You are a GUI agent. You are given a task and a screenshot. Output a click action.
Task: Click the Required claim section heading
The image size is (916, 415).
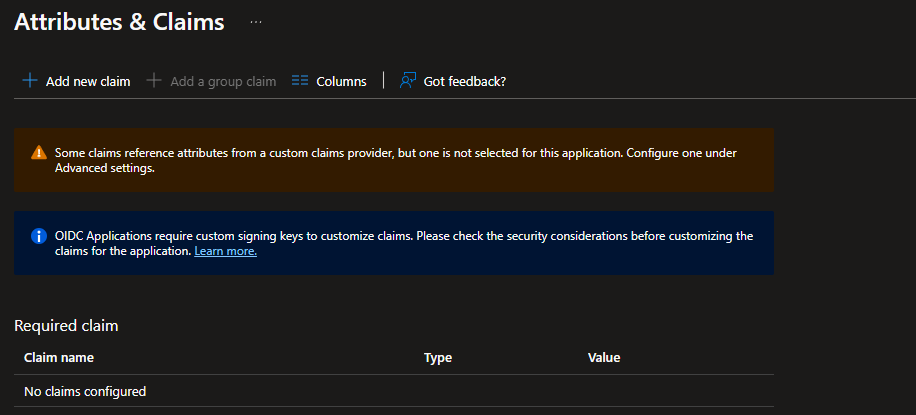point(66,325)
